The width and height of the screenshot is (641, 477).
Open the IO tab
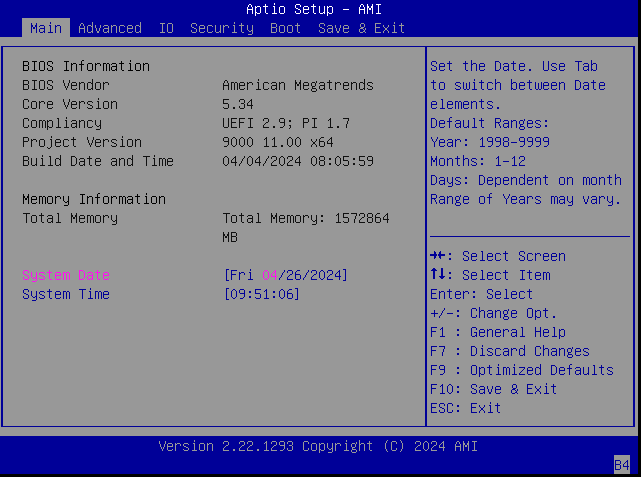coord(166,28)
